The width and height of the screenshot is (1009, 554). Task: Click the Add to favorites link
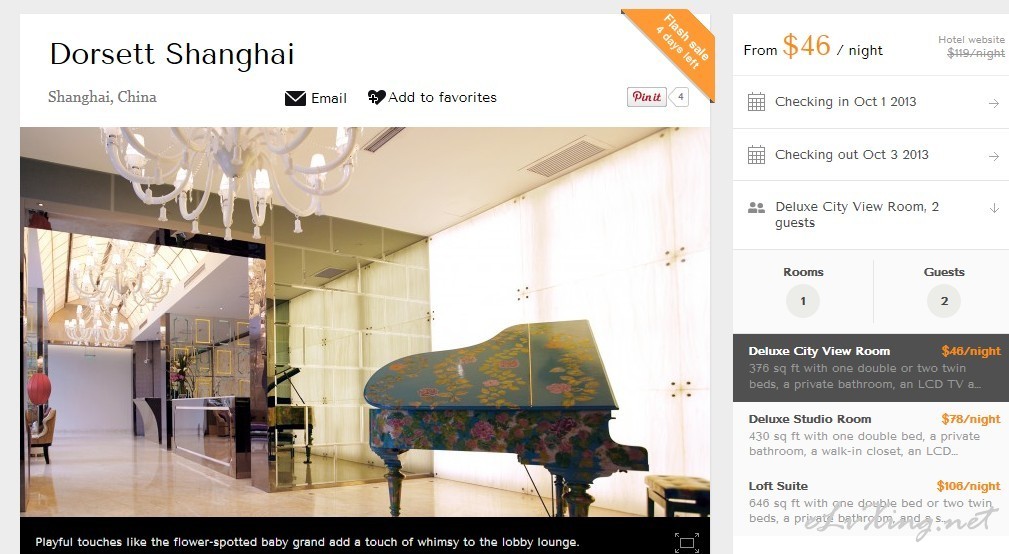[x=442, y=97]
